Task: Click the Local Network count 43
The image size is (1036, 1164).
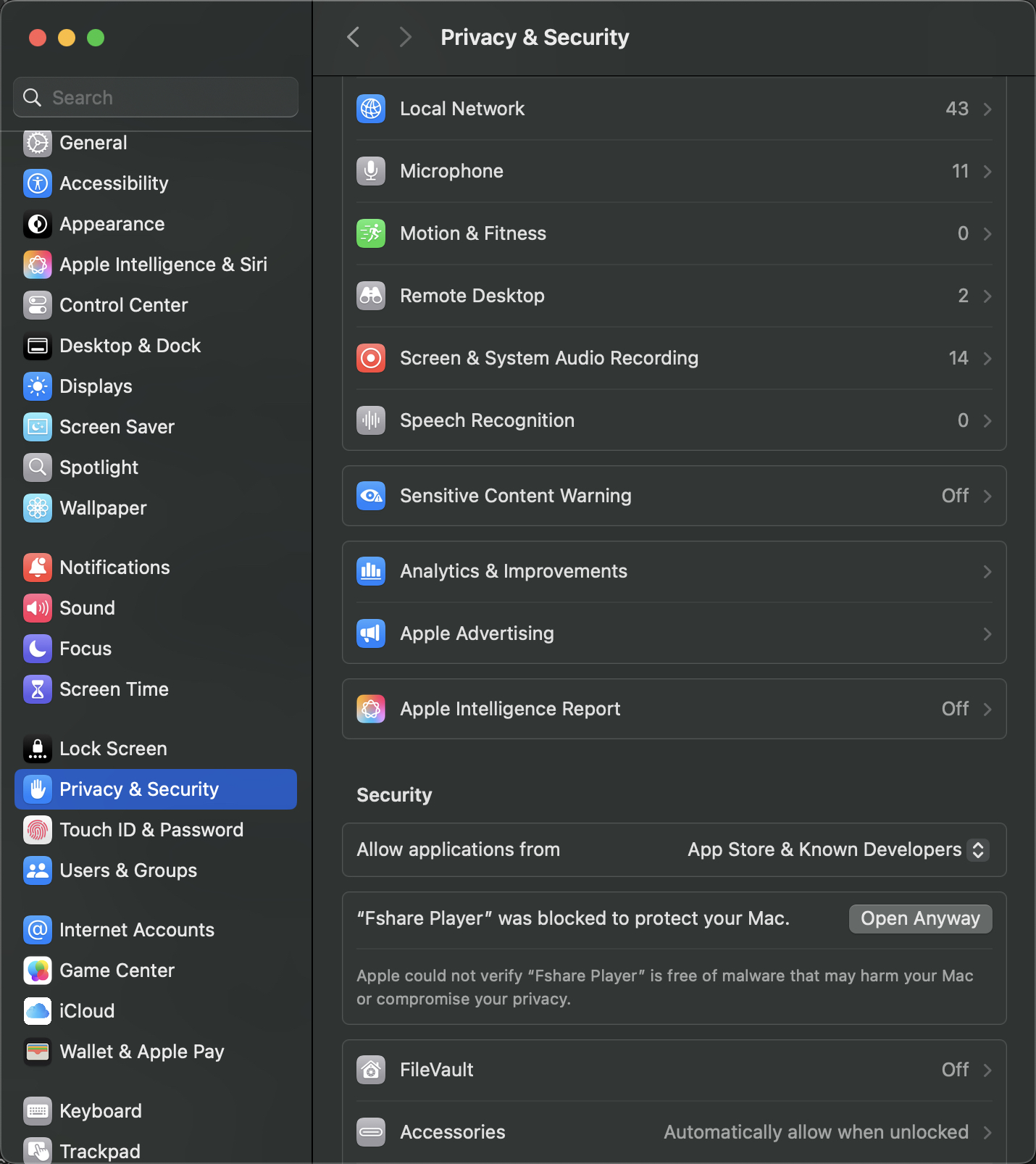Action: 957,109
